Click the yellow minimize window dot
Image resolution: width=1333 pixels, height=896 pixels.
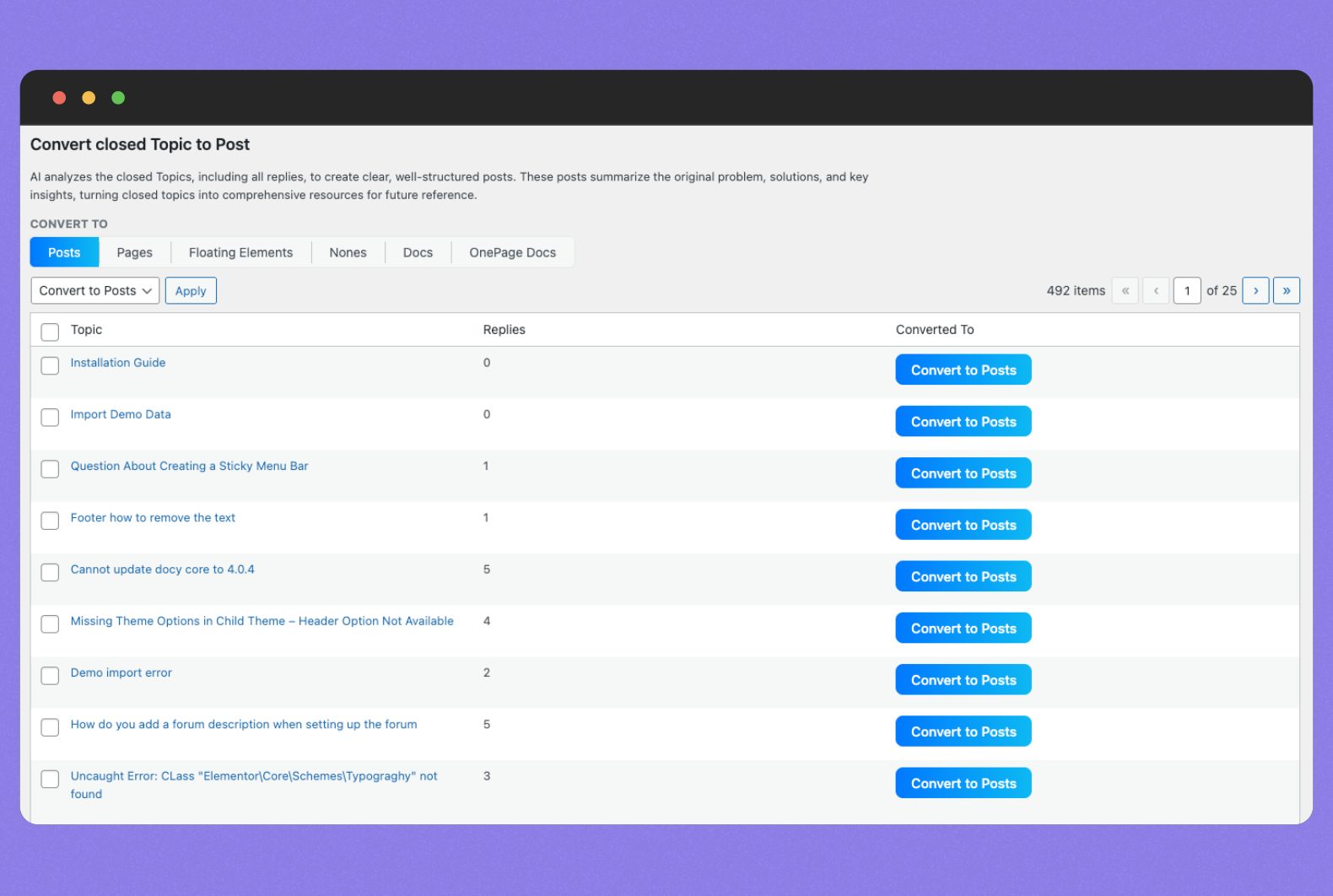click(x=89, y=98)
